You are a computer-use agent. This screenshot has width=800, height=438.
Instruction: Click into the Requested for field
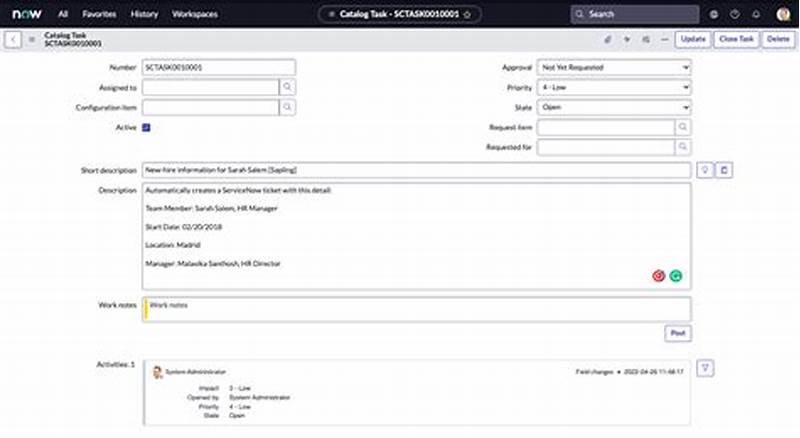coord(606,147)
